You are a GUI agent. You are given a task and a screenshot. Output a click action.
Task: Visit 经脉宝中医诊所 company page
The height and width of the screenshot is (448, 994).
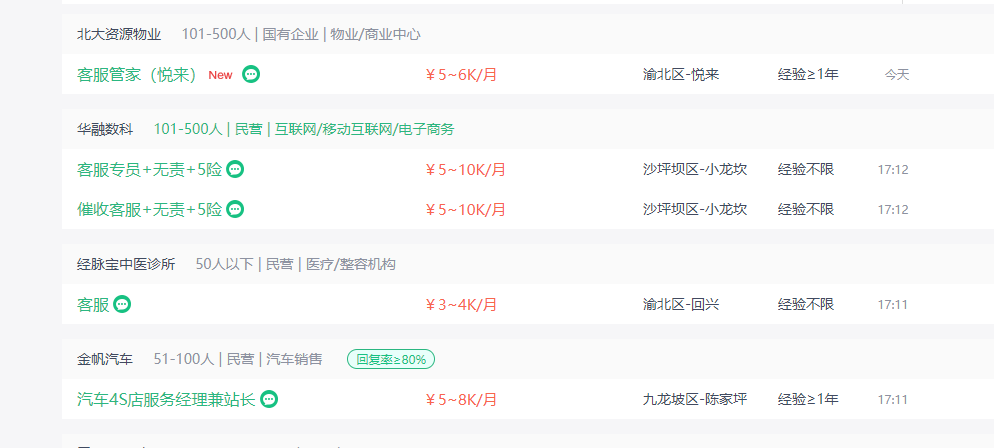126,264
